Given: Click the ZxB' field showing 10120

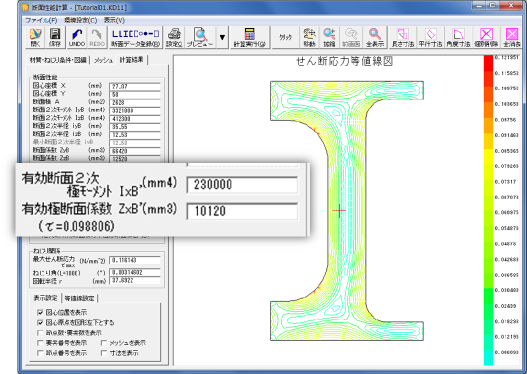Looking at the screenshot, I should coord(242,211).
